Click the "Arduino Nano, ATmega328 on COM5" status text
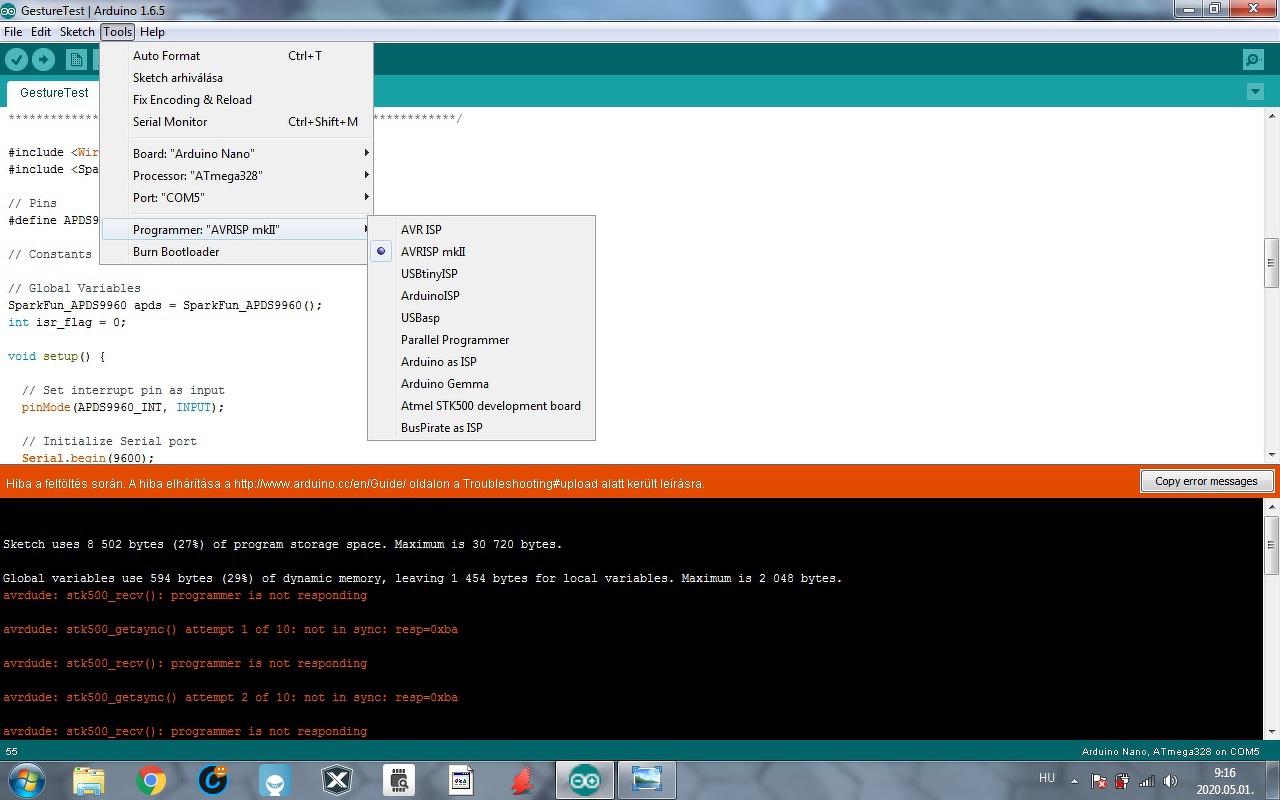Viewport: 1280px width, 800px height. tap(1170, 751)
